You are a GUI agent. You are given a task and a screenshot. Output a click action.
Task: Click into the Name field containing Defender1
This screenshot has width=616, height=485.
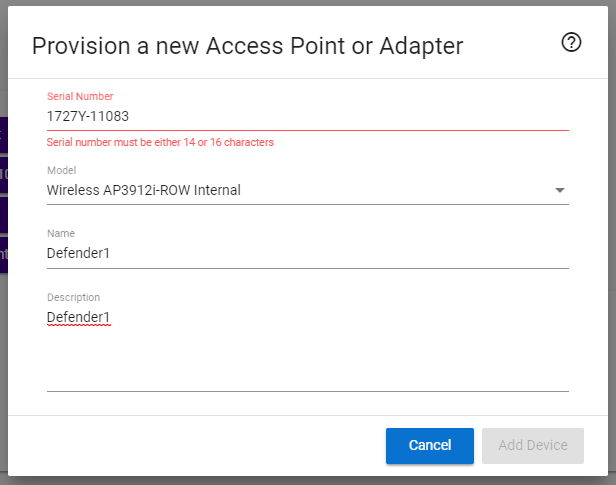[x=300, y=253]
